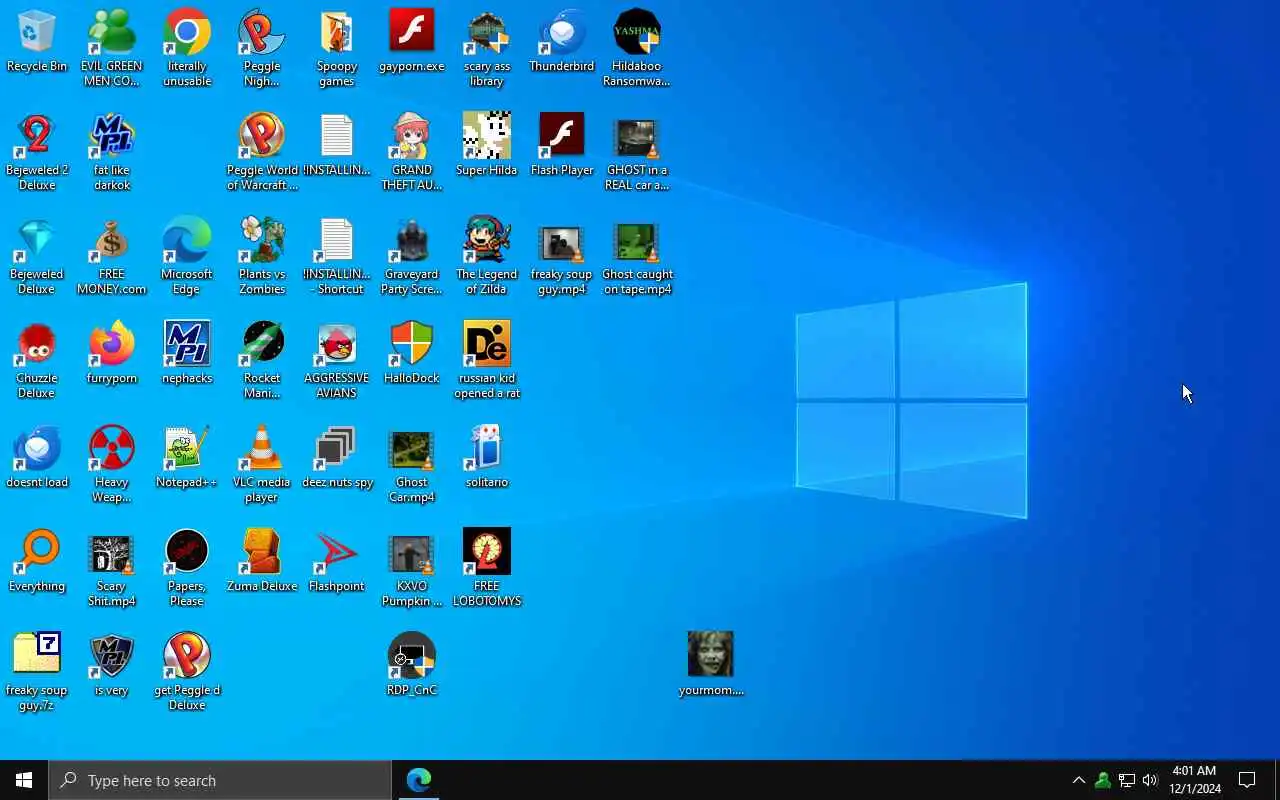Click the Chuzzle Deluxe shortcut

(37, 345)
